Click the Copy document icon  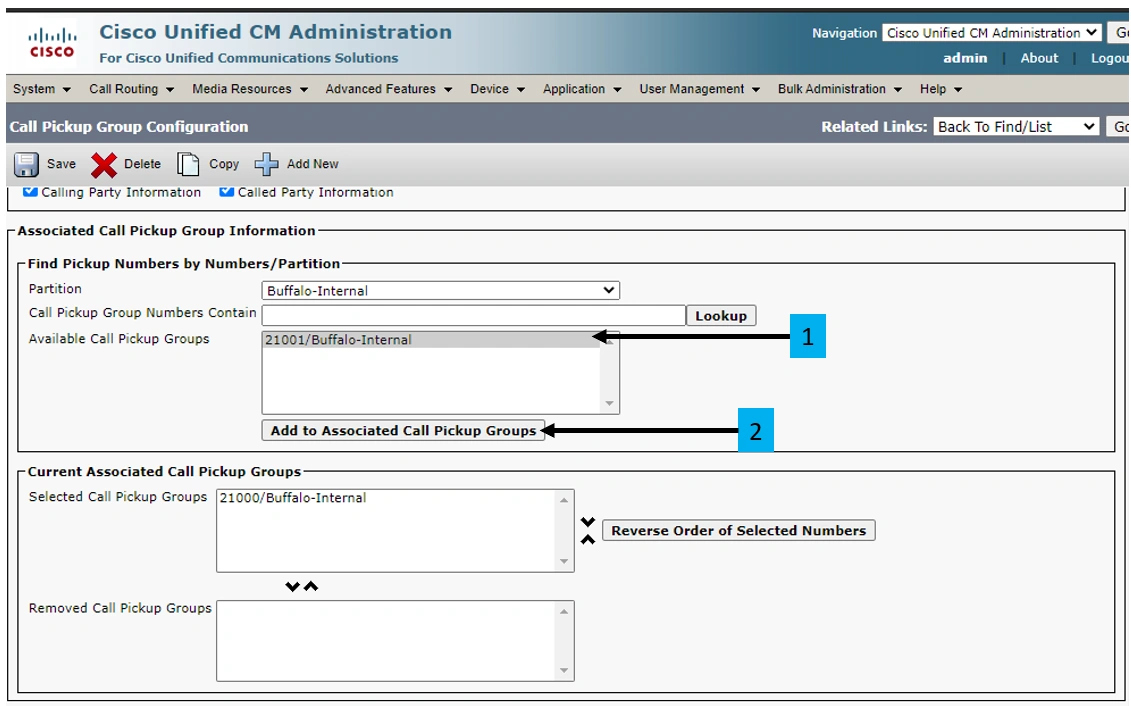tap(188, 165)
